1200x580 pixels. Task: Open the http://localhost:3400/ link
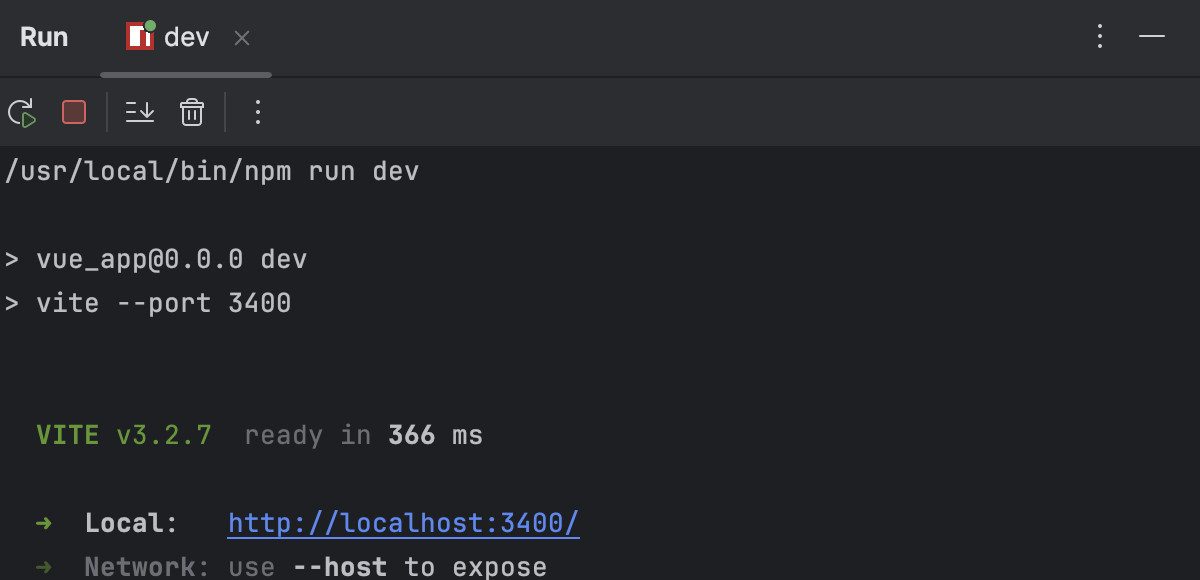[403, 522]
